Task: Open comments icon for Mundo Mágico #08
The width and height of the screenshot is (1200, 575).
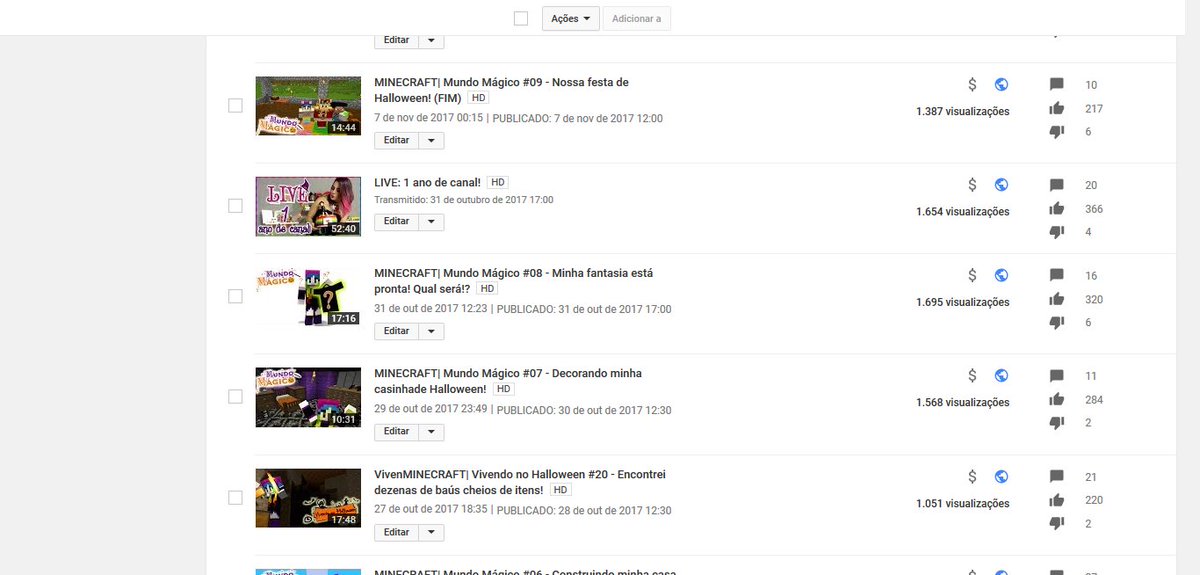Action: pos(1056,275)
